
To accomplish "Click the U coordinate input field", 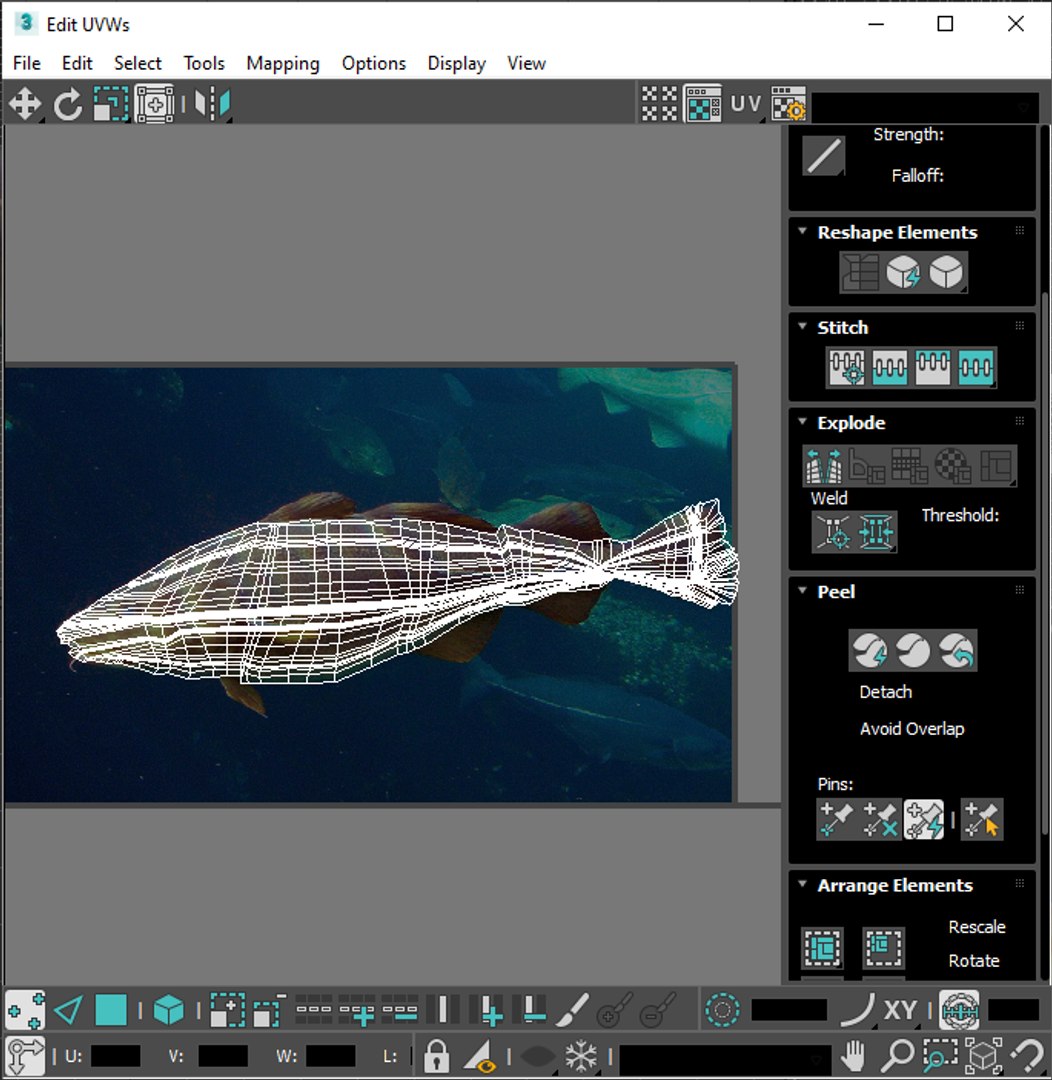I will (115, 1056).
